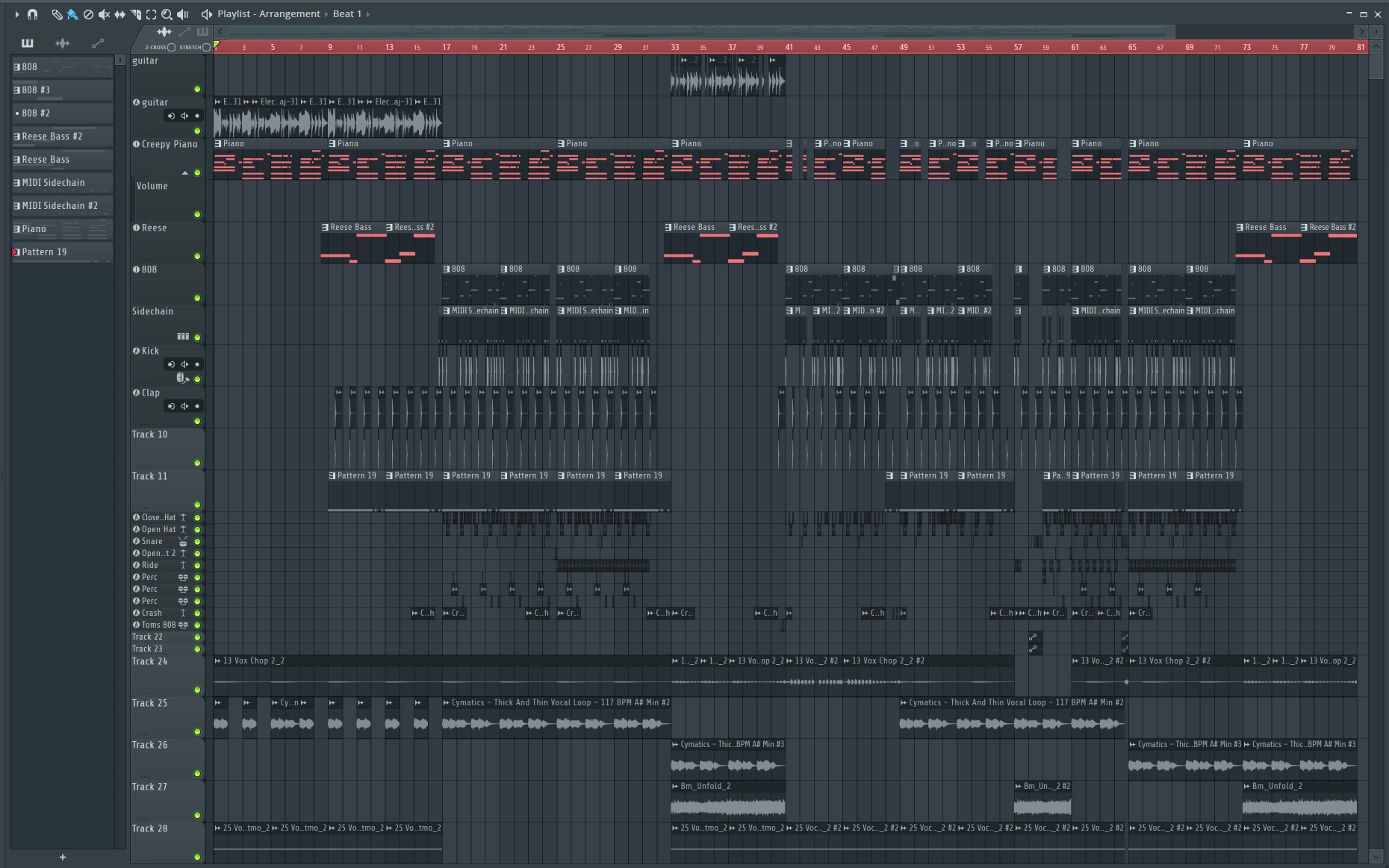Click the playhead start marker on ruler
The image size is (1389, 868).
point(217,46)
